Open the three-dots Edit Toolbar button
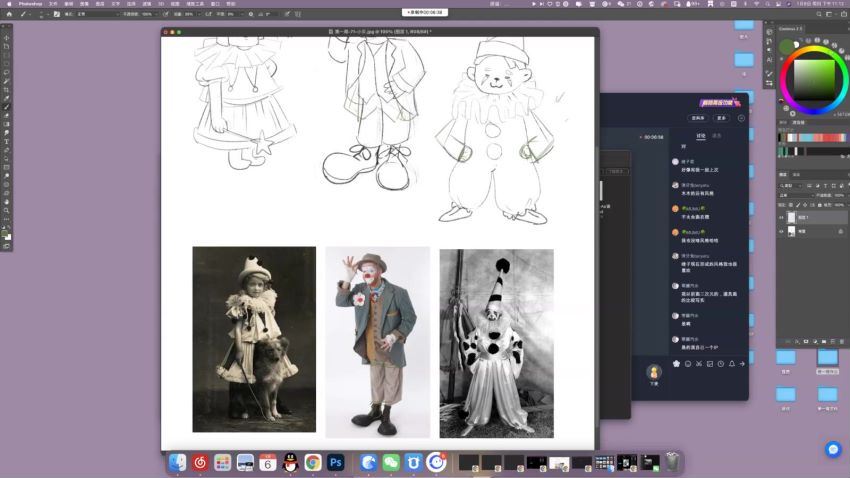Image resolution: width=850 pixels, height=478 pixels. click(x=7, y=219)
